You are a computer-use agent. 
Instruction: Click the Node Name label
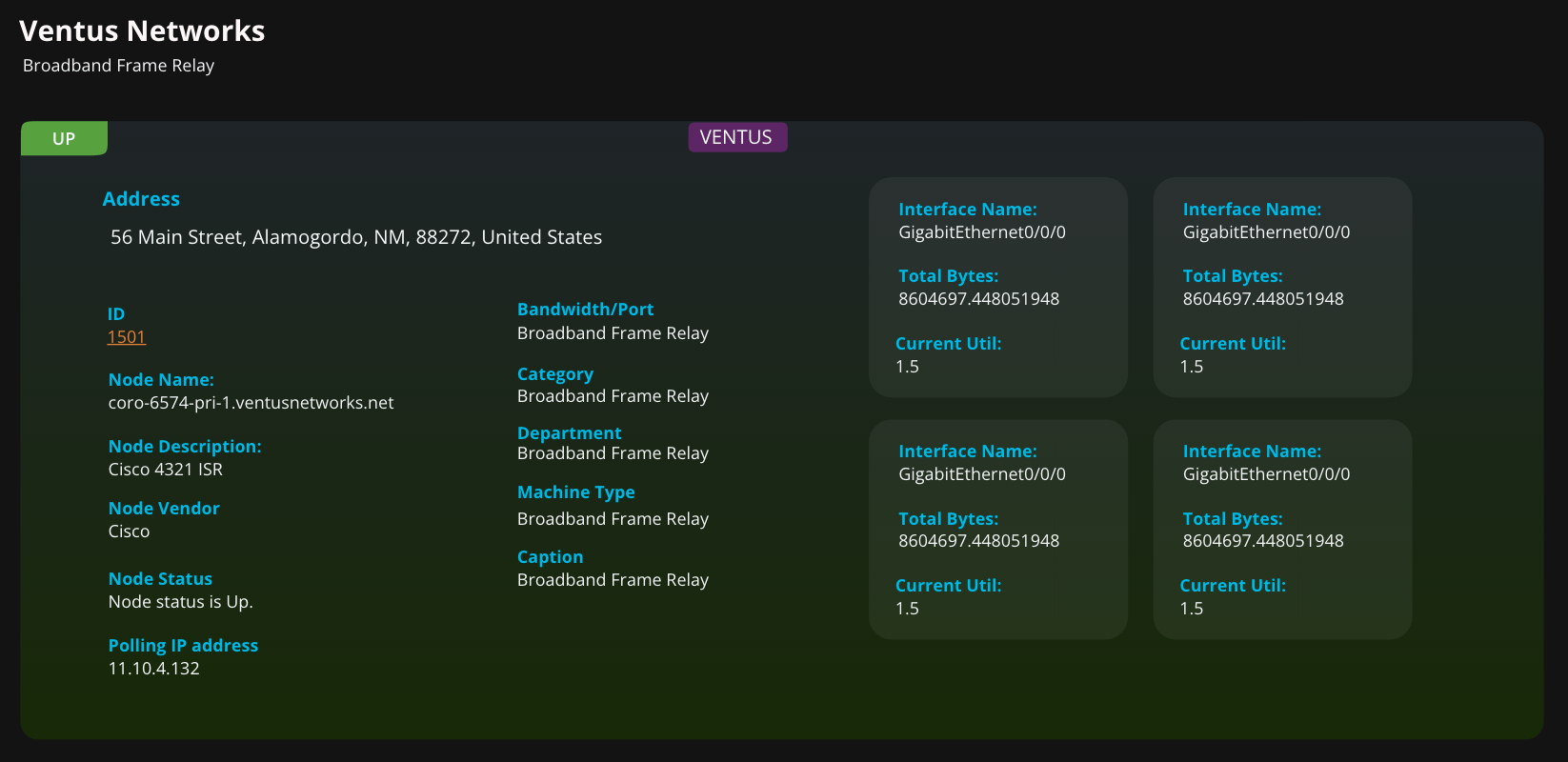(x=161, y=380)
